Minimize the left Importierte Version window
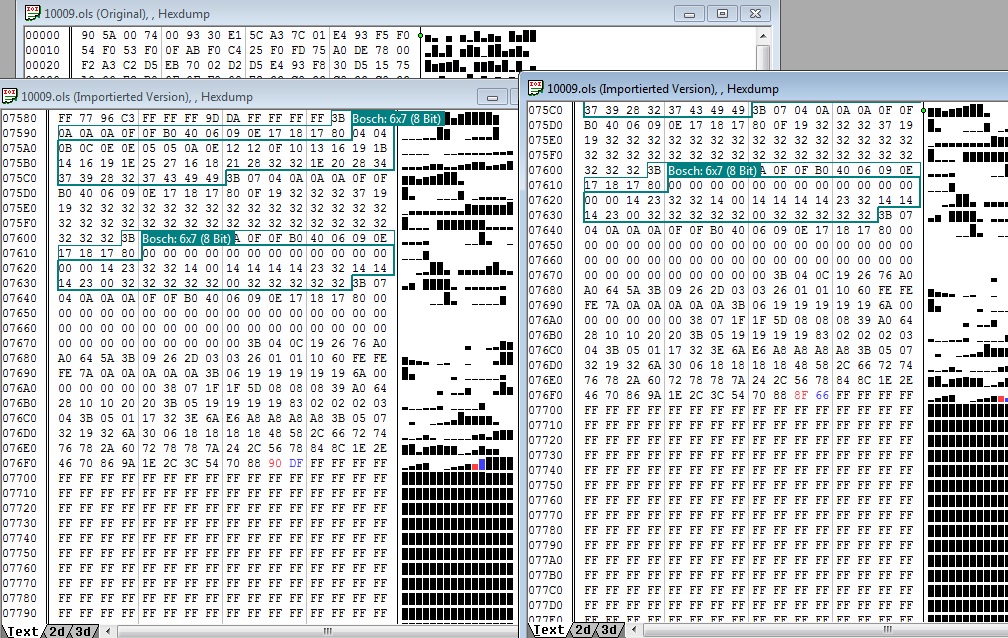Viewport: 1008px width, 638px height. pyautogui.click(x=492, y=97)
